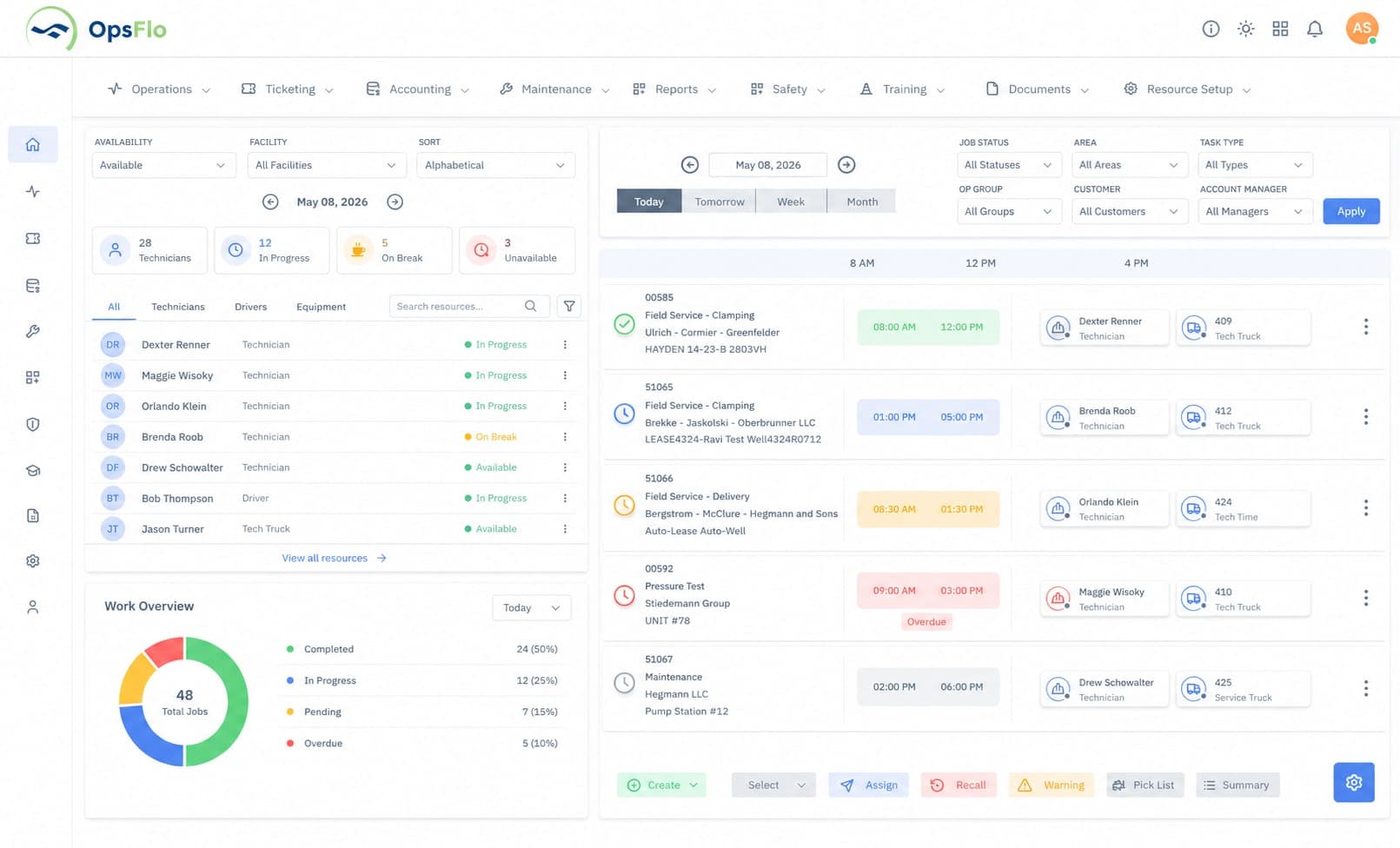Click the ticket icon in left sidebar
The height and width of the screenshot is (848, 1400).
click(x=33, y=238)
